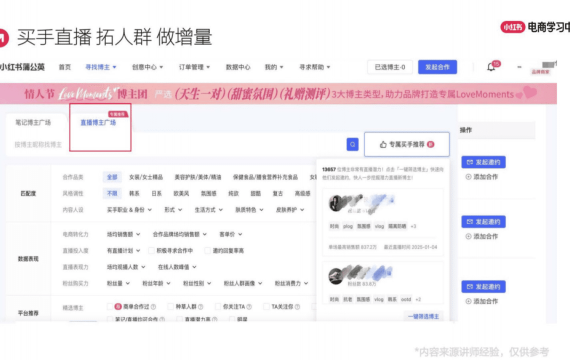Enable the 你关注TA checkbox
The width and height of the screenshot is (570, 360).
(217, 307)
